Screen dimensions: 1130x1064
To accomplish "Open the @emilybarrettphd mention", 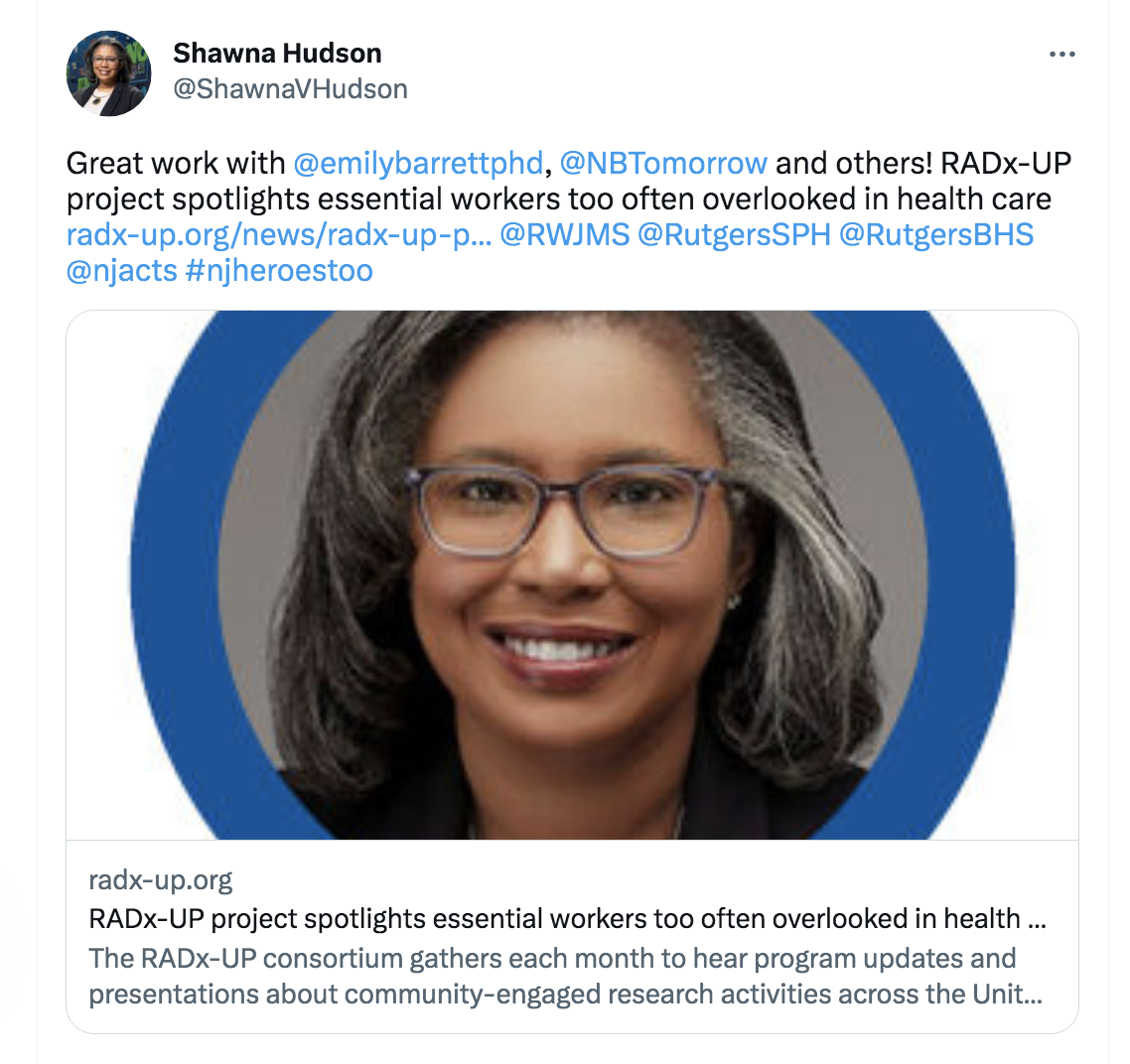I will pos(418,164).
